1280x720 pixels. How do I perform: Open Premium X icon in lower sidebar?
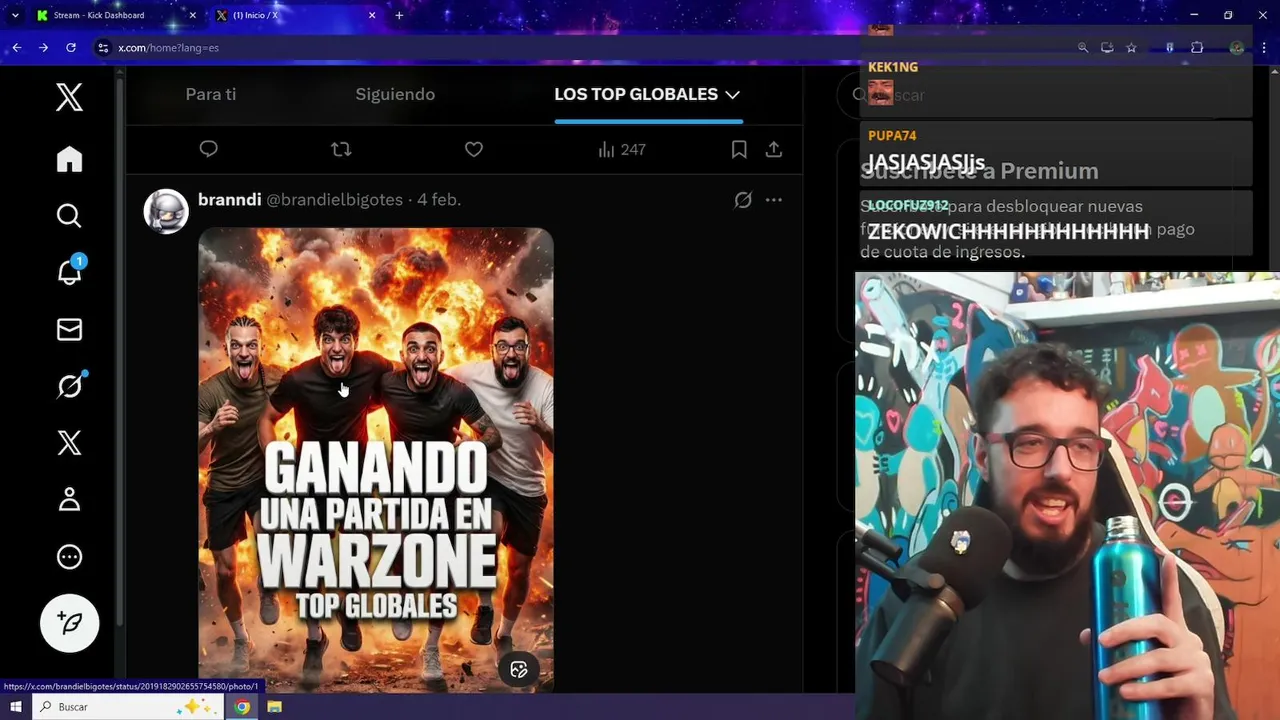(69, 442)
